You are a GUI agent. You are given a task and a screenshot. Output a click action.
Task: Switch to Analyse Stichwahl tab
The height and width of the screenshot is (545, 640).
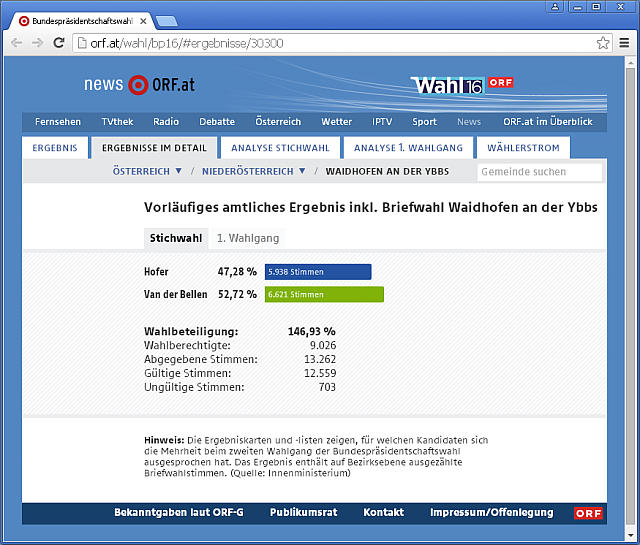[280, 148]
